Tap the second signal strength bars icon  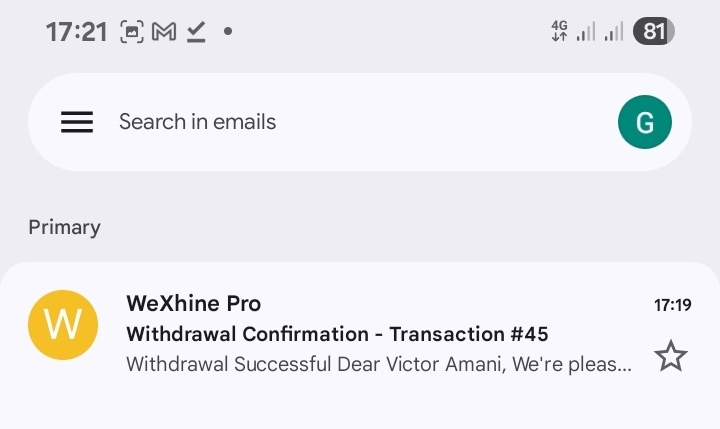[614, 32]
